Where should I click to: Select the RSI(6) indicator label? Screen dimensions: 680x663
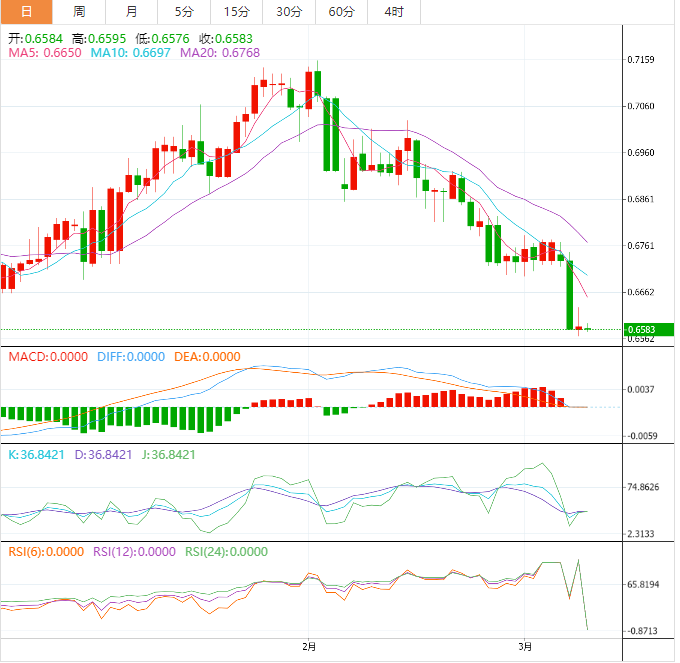point(46,551)
